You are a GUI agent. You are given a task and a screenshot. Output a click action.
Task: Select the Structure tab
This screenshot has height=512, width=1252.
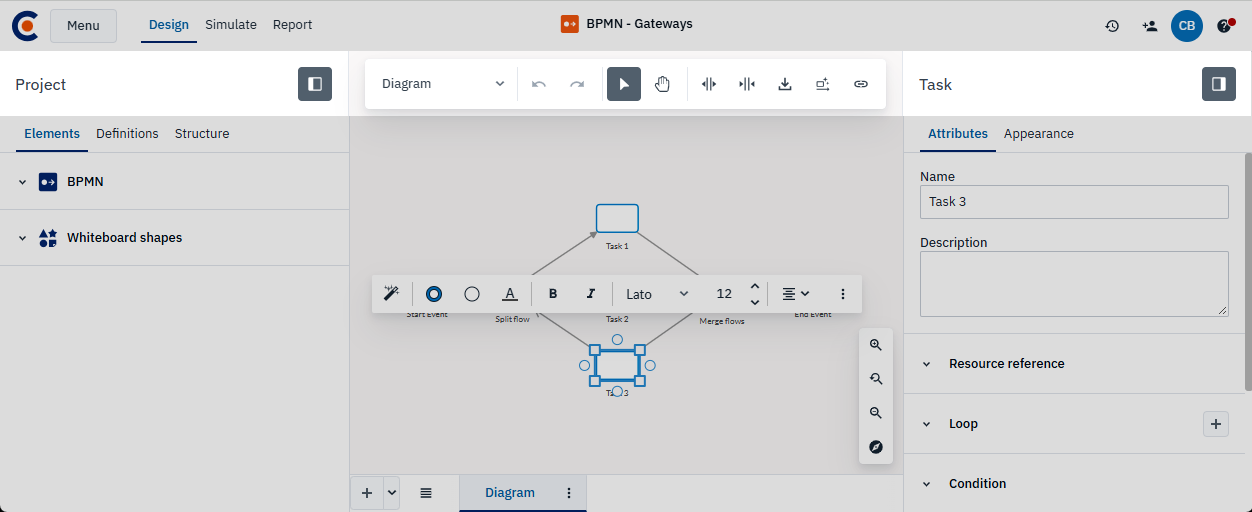click(x=202, y=134)
